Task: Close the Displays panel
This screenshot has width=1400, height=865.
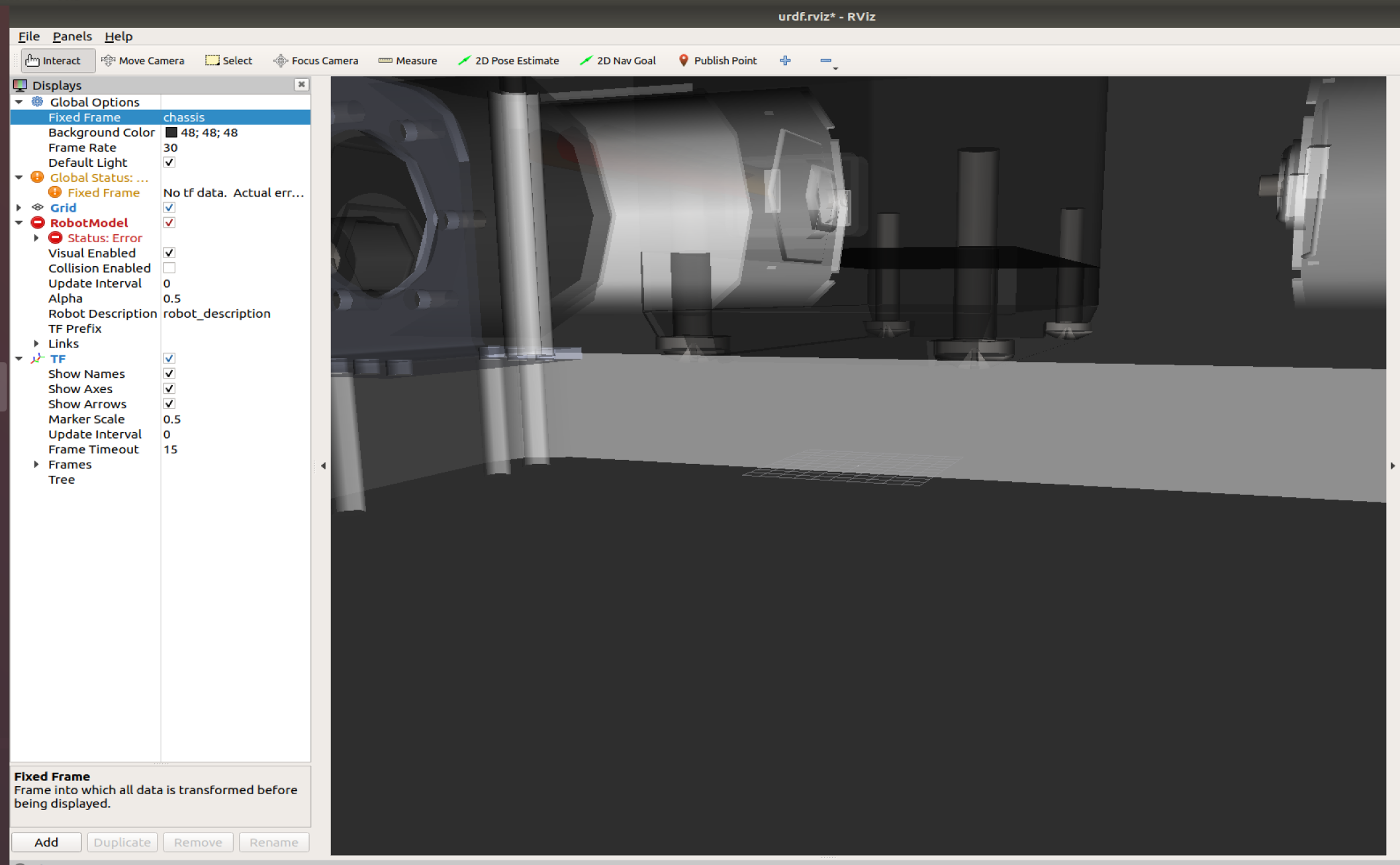Action: click(x=301, y=85)
